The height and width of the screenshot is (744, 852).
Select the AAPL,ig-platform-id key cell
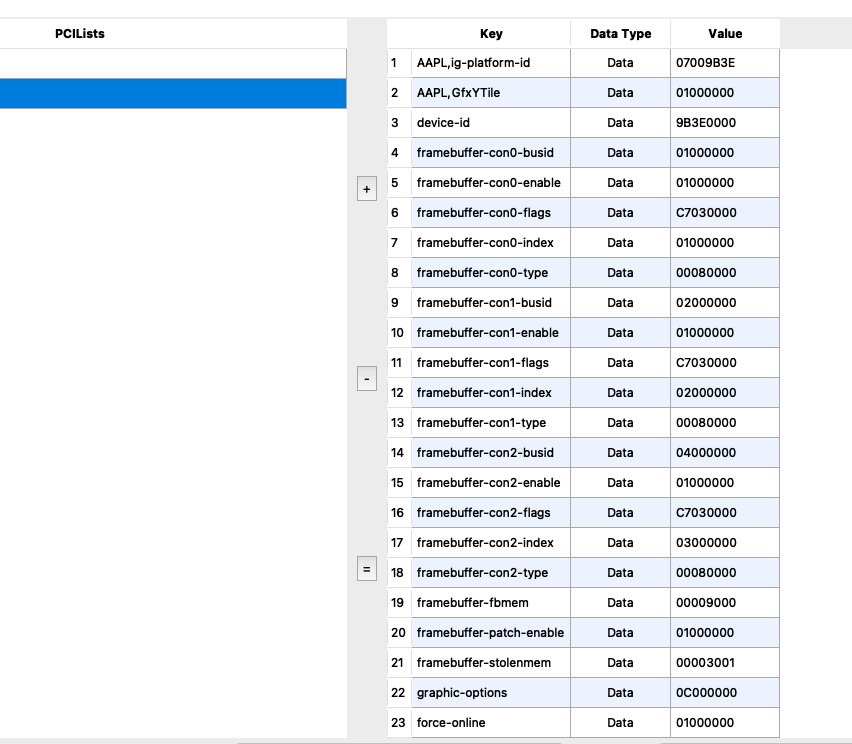(x=491, y=63)
